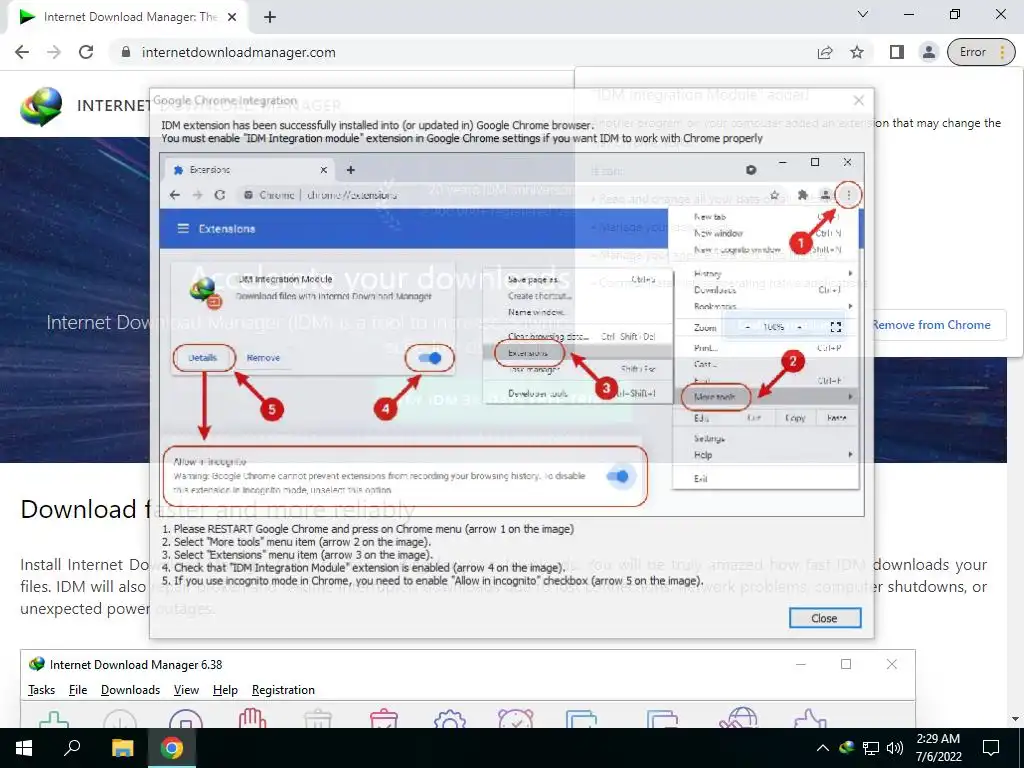Click the Error button in Chrome toolbar
The image size is (1024, 768).
(x=981, y=52)
